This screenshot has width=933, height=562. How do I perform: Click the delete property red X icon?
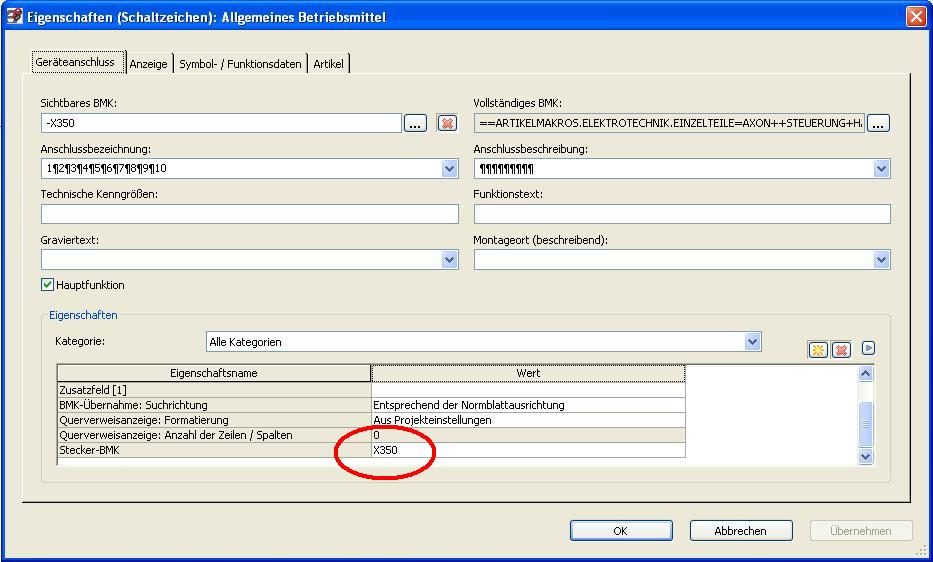click(841, 350)
